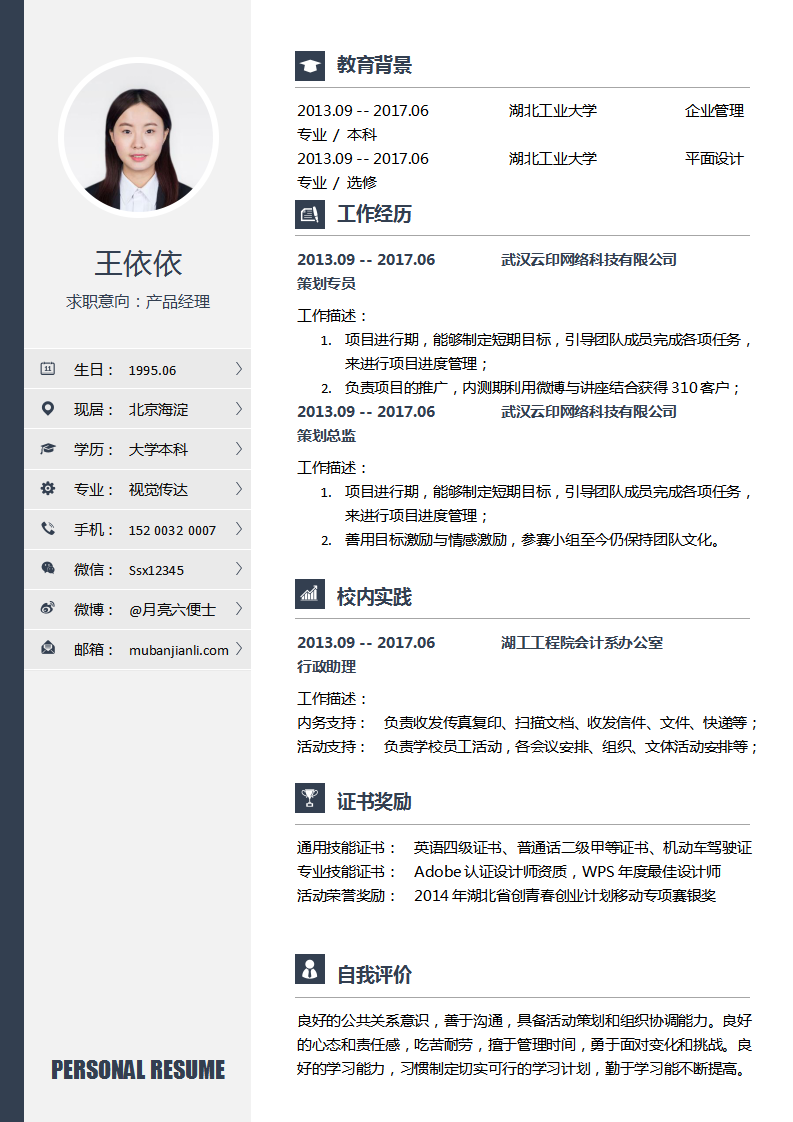This screenshot has width=793, height=1122.
Task: Click the gear icon in the 专业 row
Action: [48, 489]
